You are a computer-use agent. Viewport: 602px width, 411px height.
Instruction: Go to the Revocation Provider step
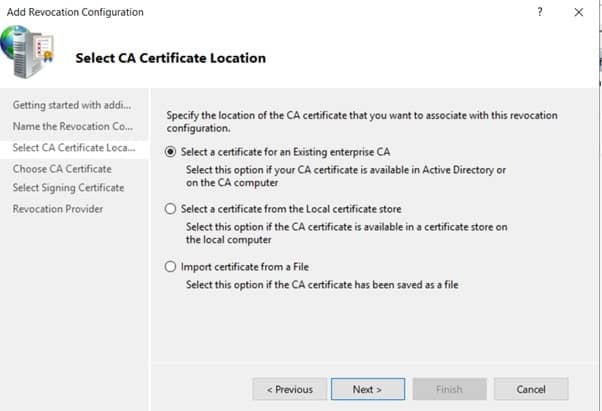pos(57,209)
